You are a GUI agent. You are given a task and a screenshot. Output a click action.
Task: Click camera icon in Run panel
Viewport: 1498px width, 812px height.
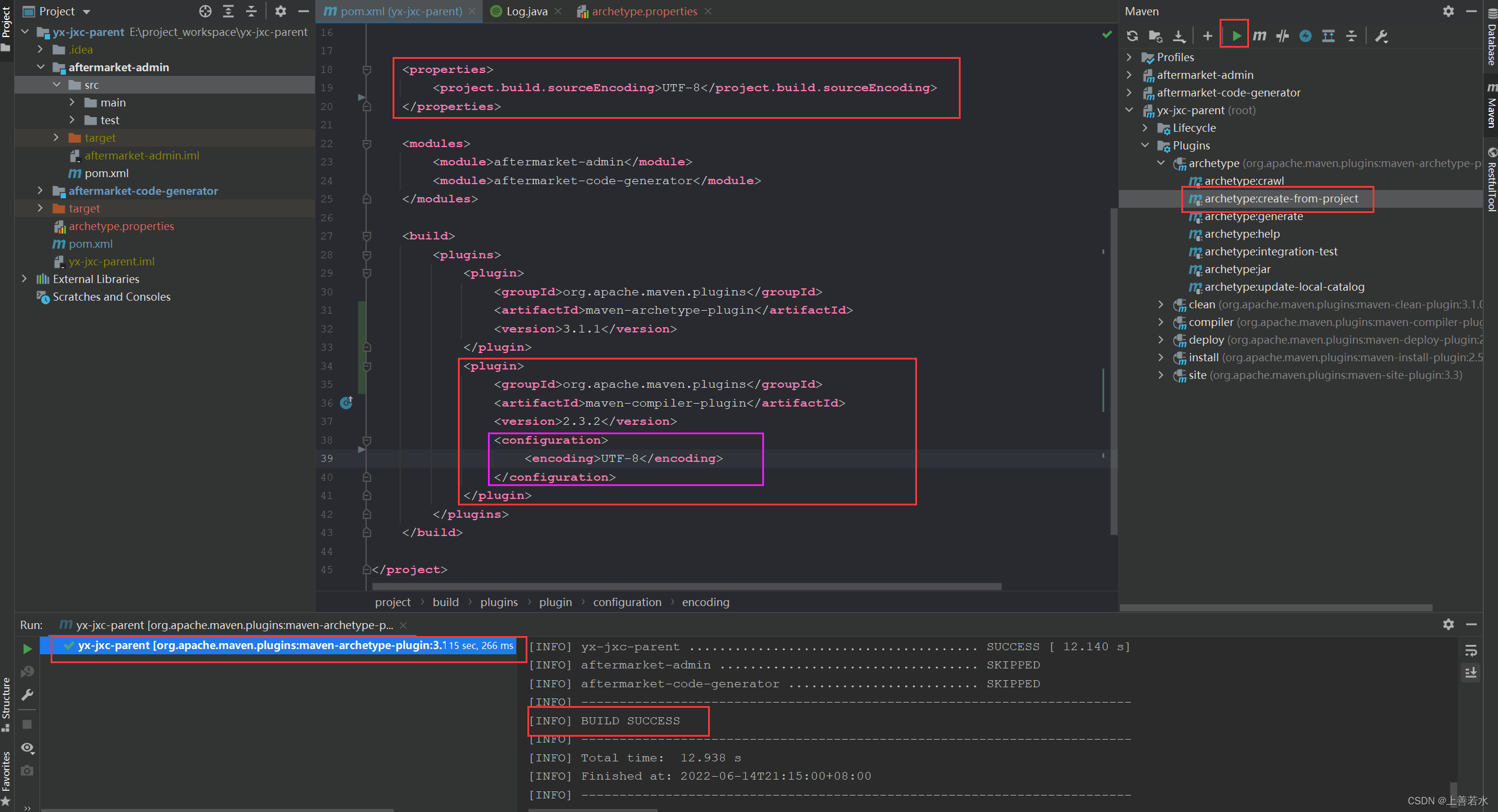click(x=27, y=770)
